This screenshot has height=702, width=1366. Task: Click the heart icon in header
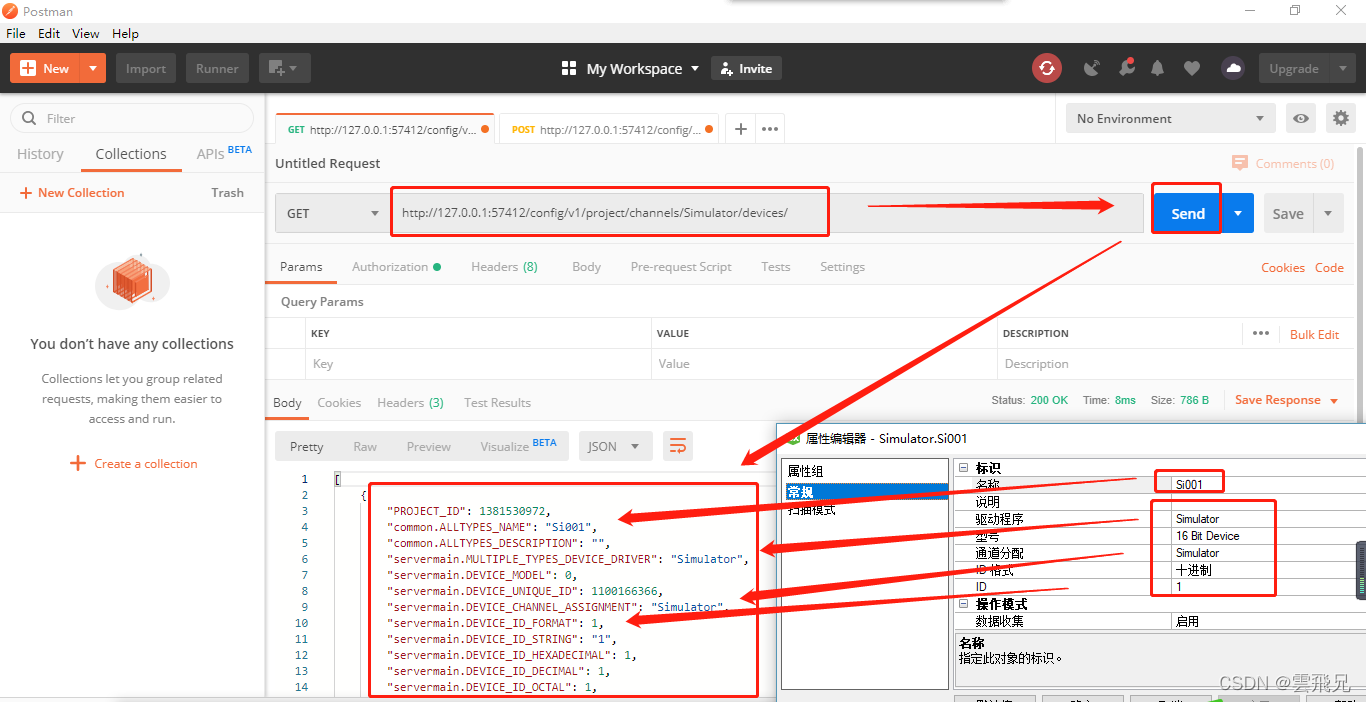coord(1192,68)
